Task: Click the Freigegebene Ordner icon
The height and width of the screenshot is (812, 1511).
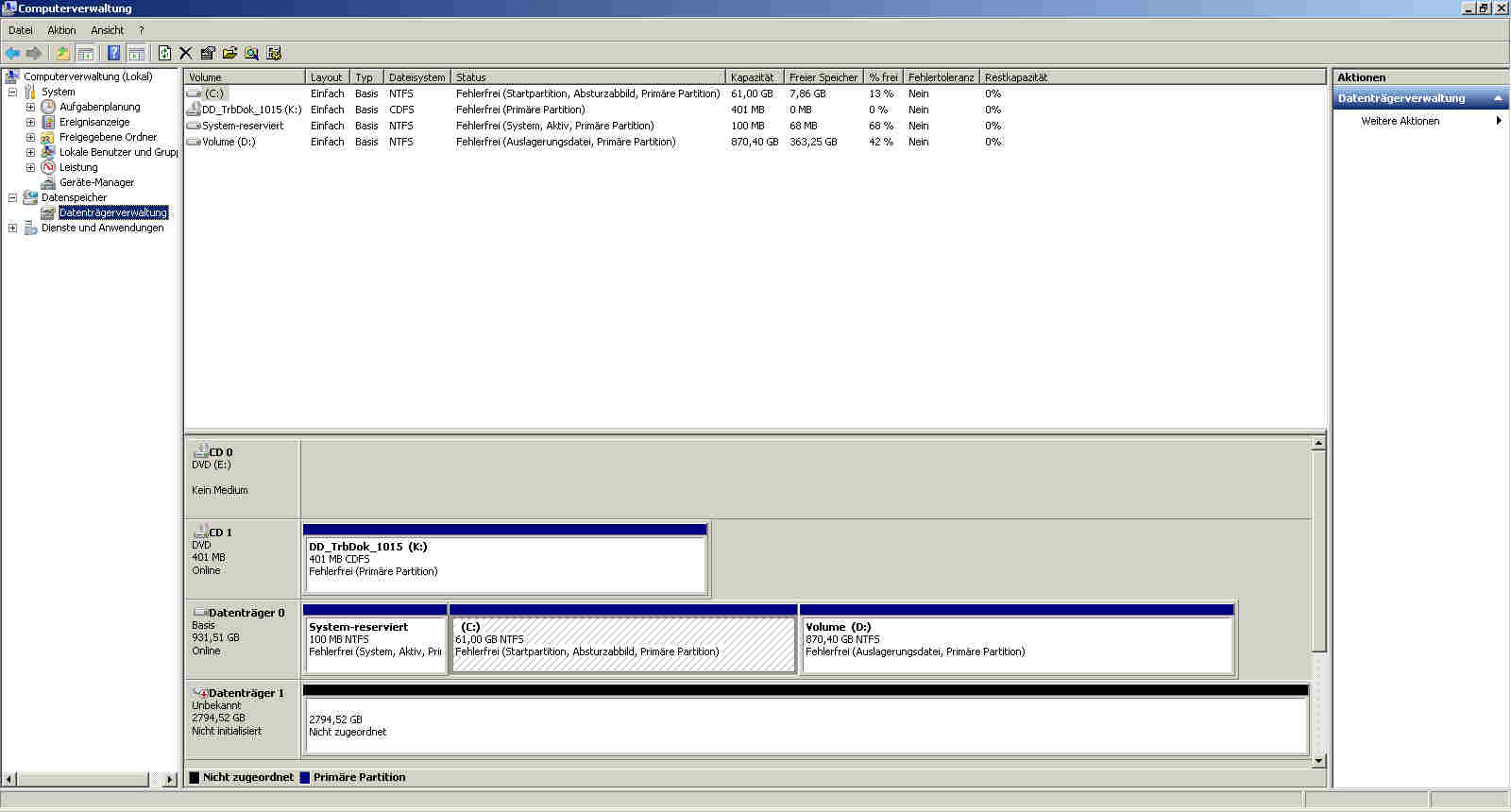Action: coord(48,137)
